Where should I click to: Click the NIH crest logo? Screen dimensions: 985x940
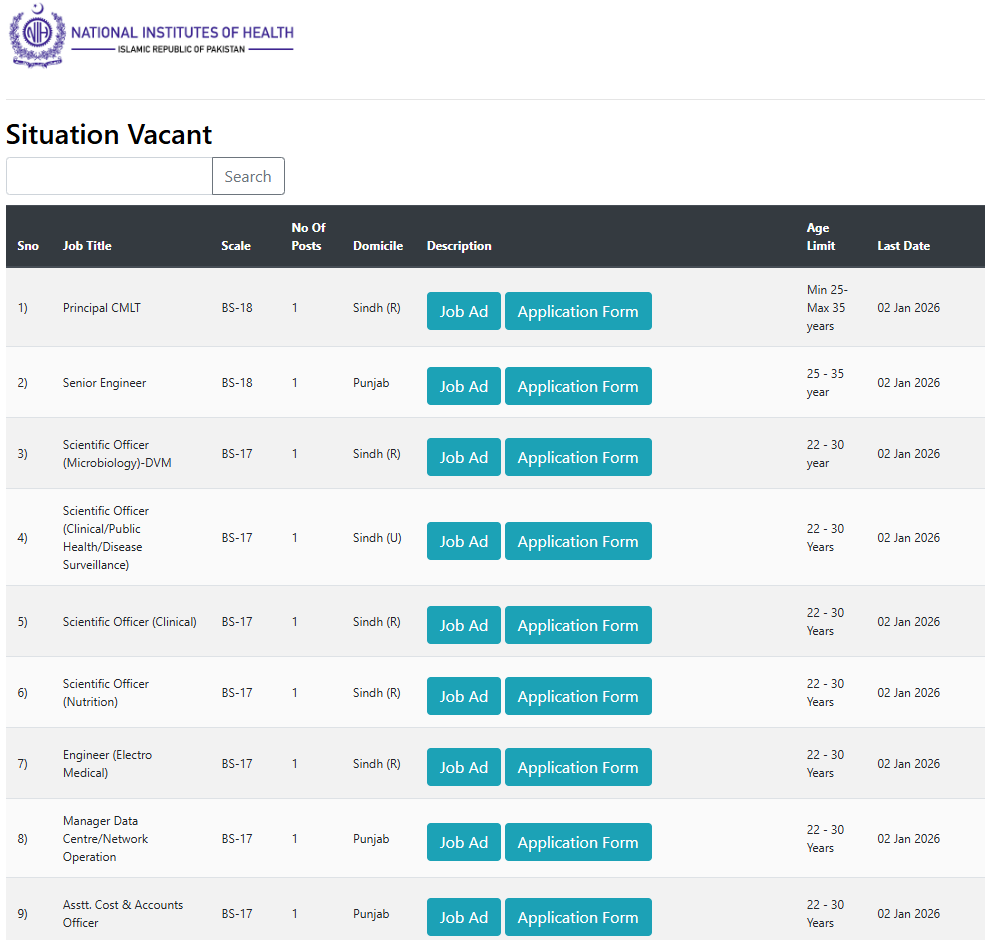(37, 37)
